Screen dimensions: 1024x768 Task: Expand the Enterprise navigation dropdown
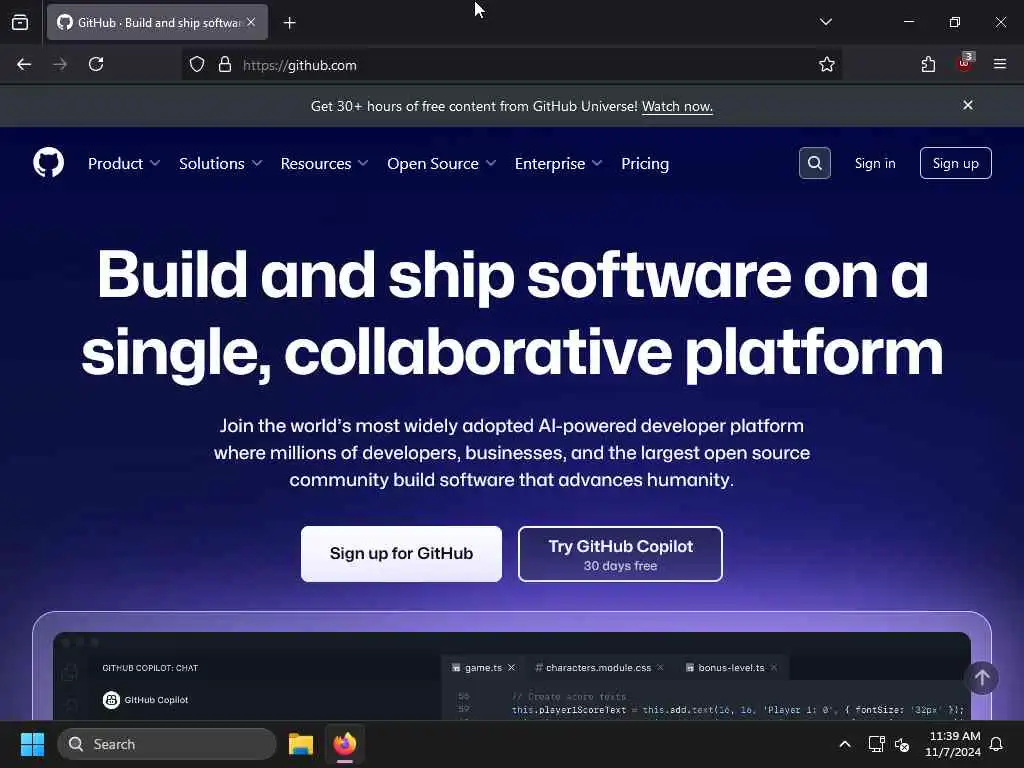[558, 163]
